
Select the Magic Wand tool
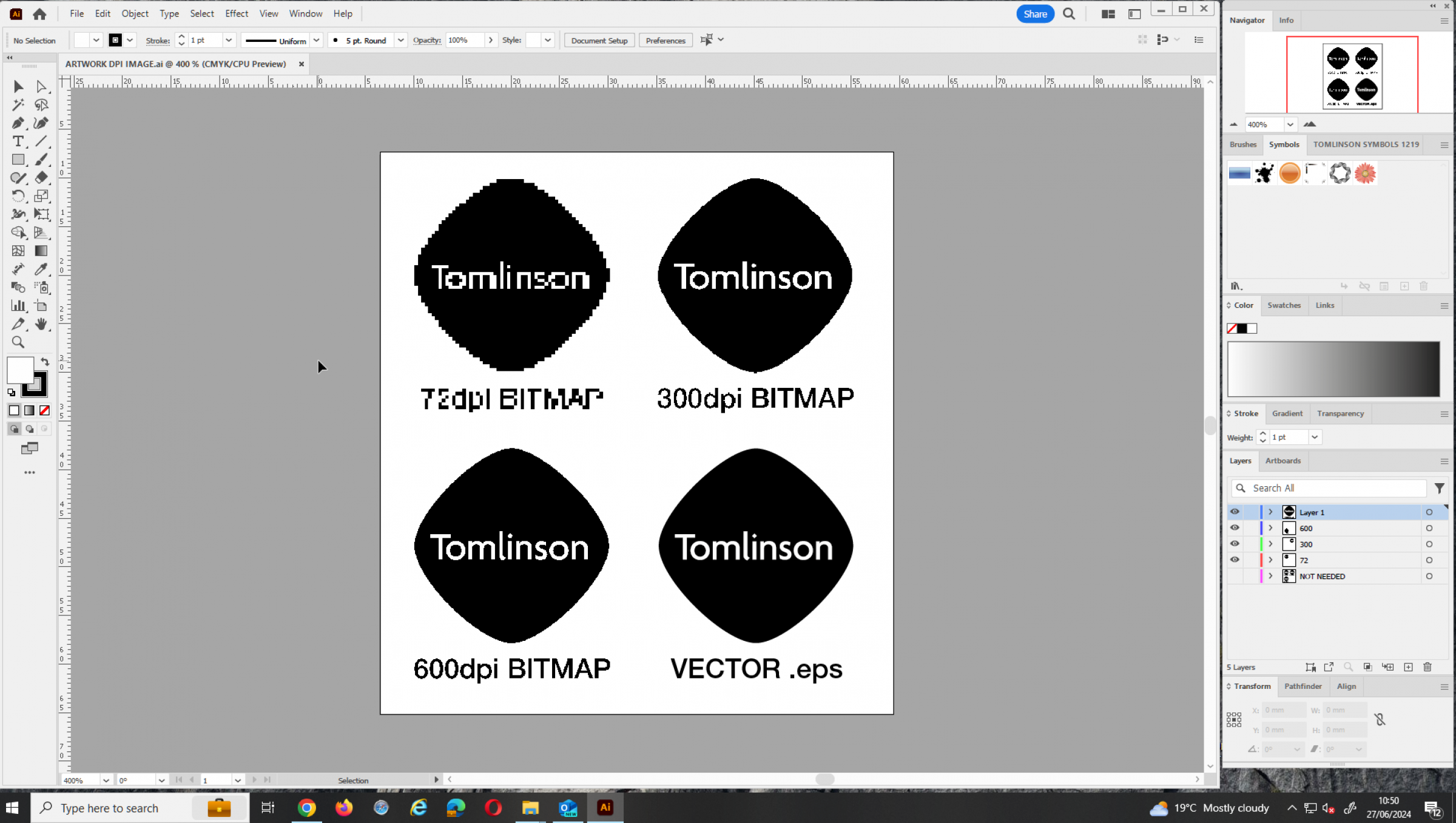18,105
